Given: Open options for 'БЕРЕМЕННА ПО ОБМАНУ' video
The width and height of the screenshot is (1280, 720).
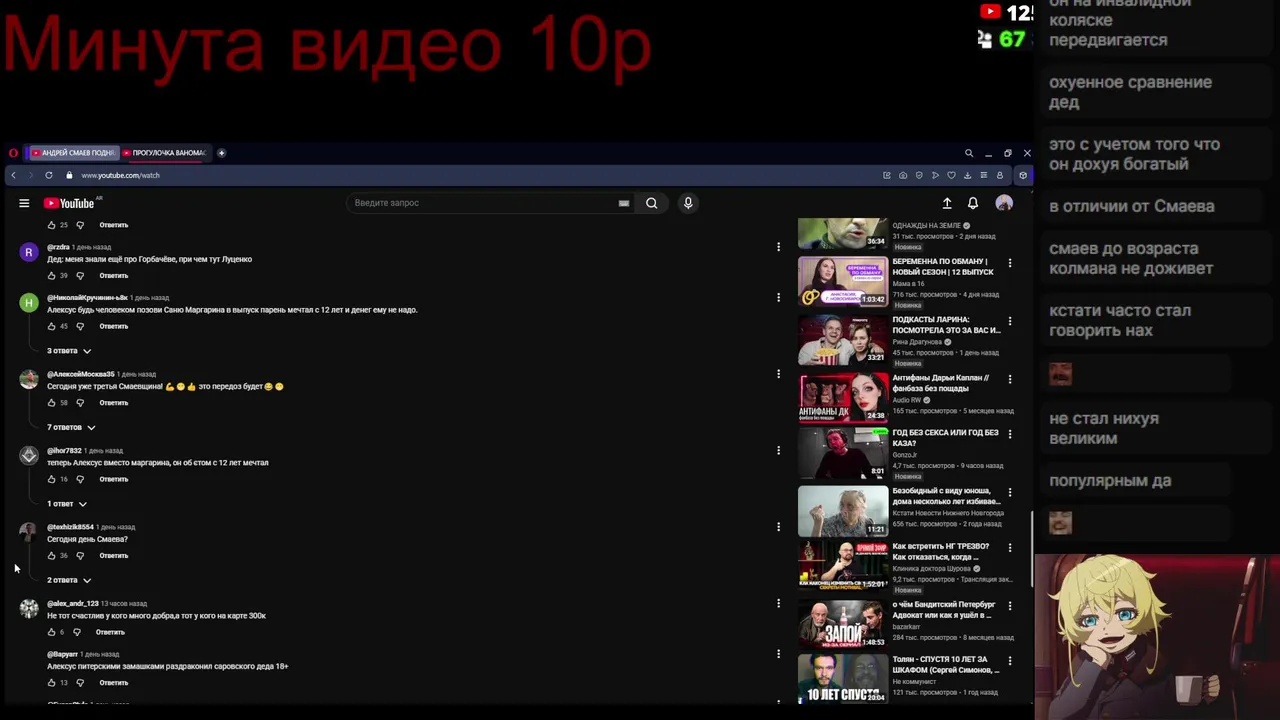Looking at the screenshot, I should 1009,263.
